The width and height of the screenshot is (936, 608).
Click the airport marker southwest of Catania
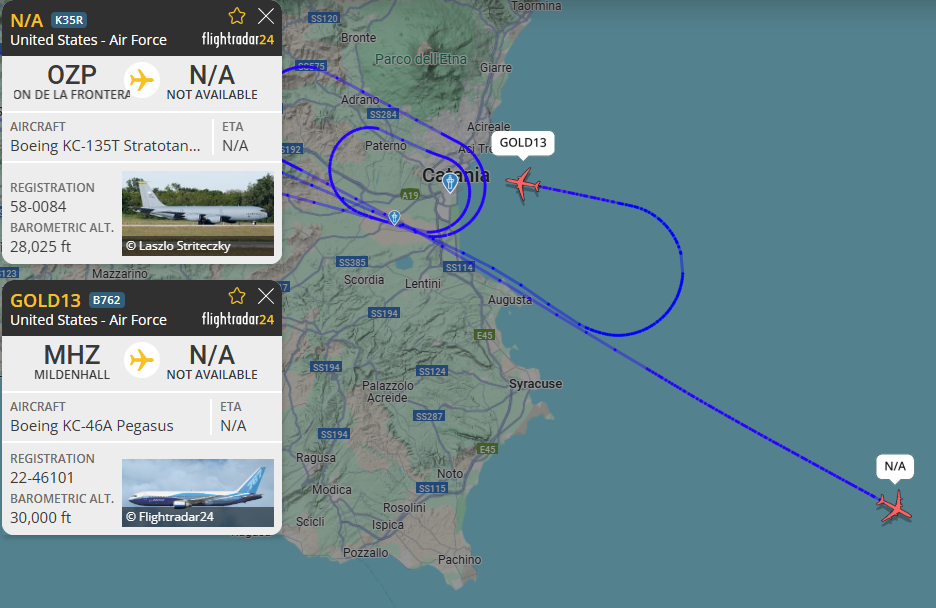pyautogui.click(x=394, y=218)
